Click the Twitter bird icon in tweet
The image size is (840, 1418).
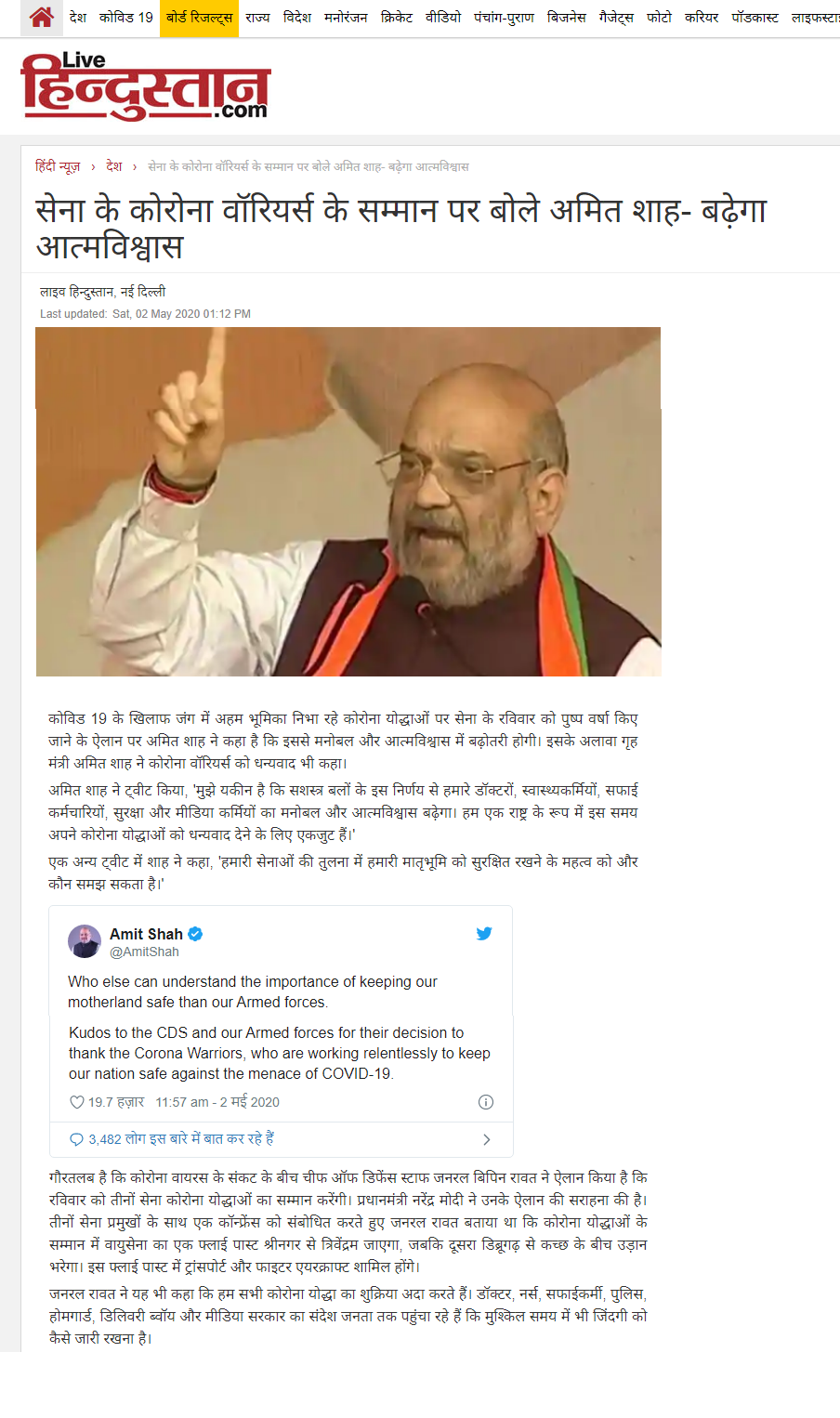pos(484,934)
